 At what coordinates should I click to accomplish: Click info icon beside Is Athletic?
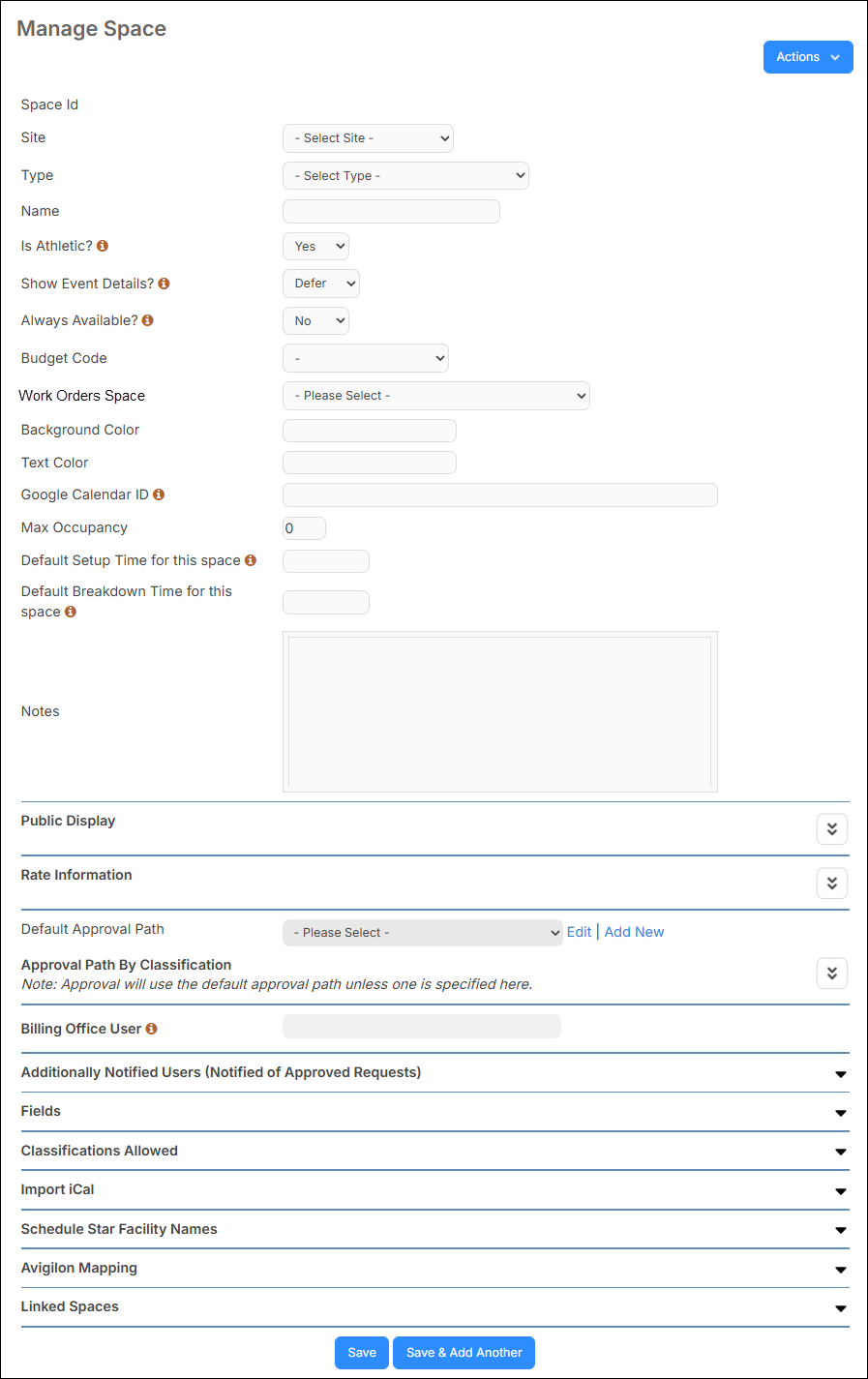tap(103, 246)
